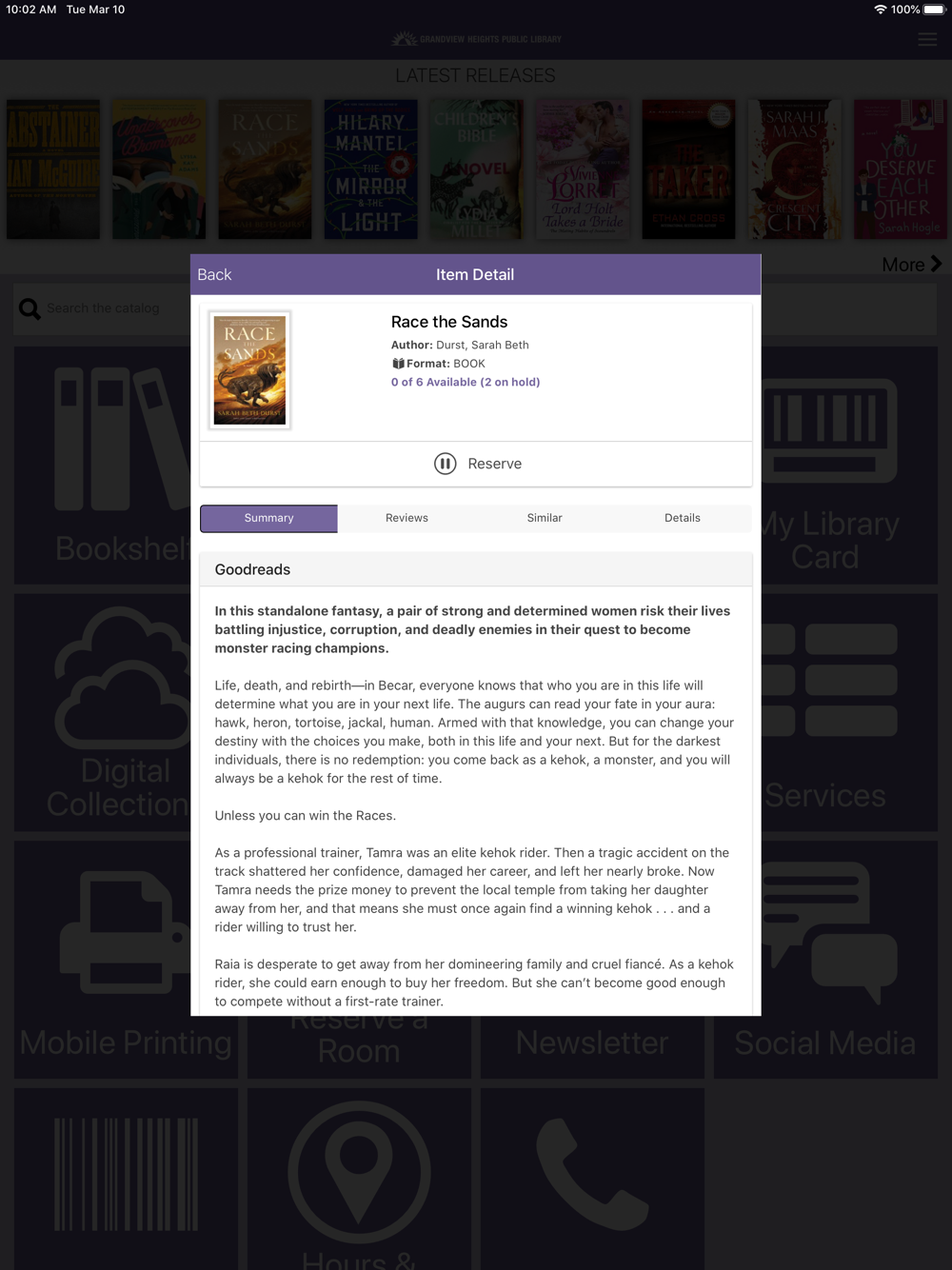Open availability link 0 of 6 Available

(x=466, y=382)
